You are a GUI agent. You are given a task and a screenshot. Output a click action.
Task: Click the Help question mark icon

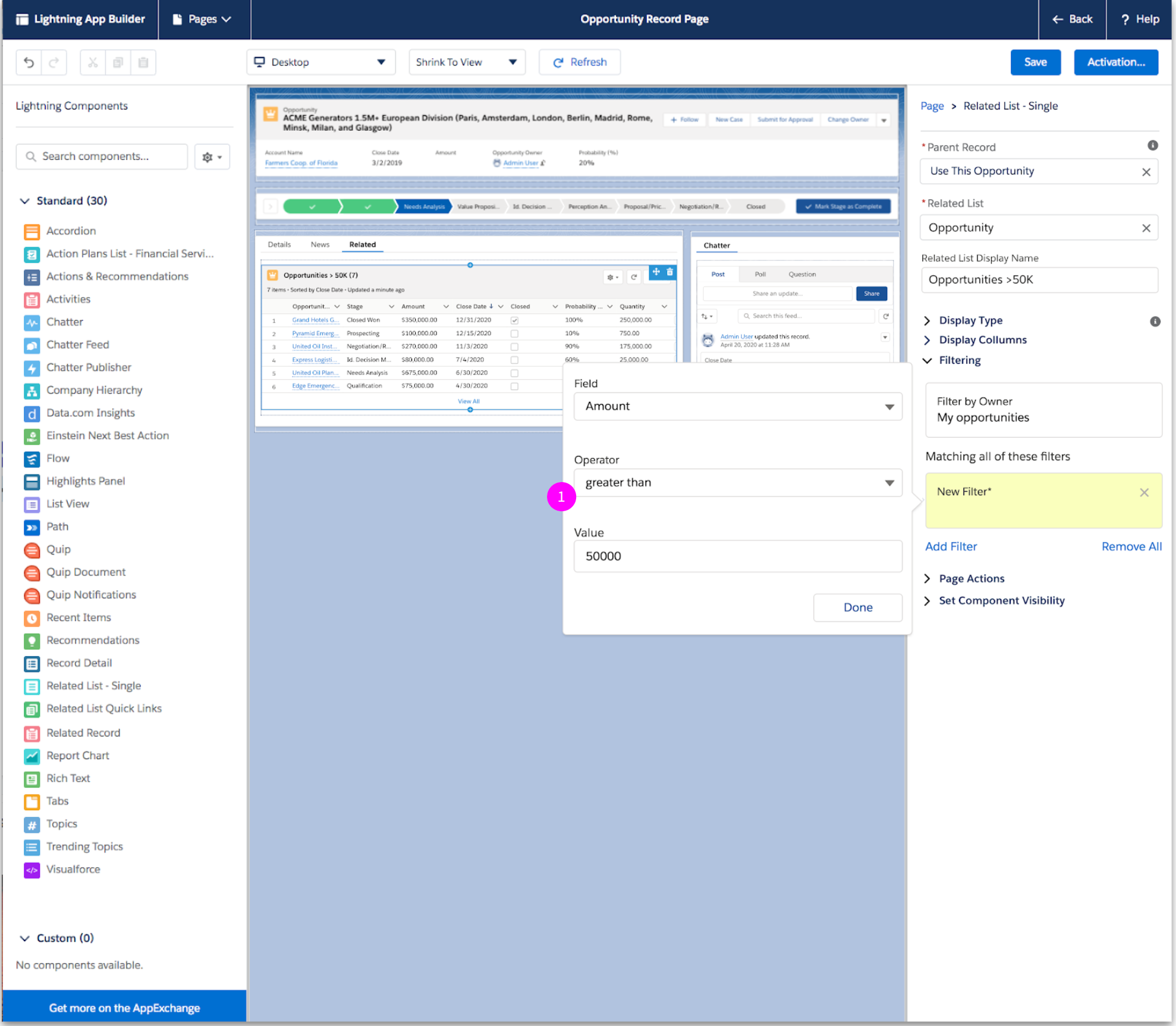[x=1125, y=19]
